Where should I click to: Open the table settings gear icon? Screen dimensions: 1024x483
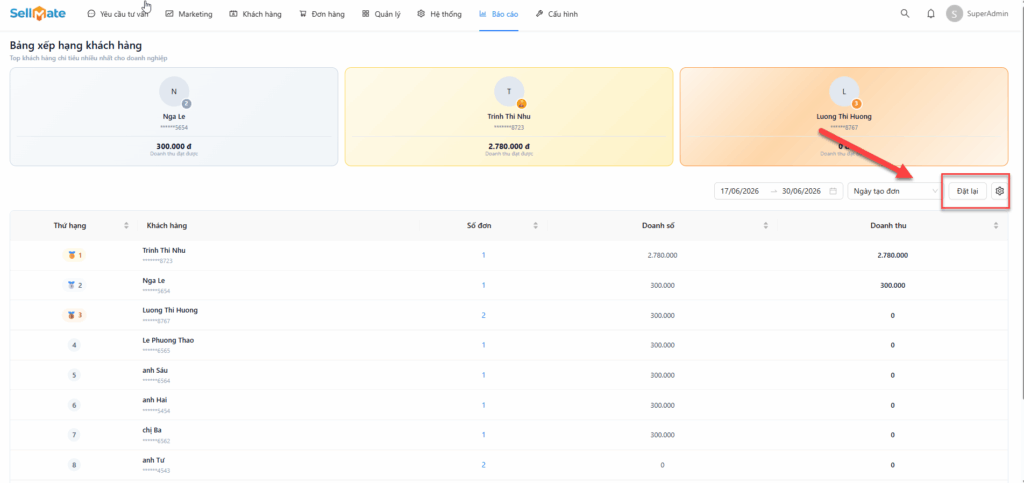tap(999, 191)
